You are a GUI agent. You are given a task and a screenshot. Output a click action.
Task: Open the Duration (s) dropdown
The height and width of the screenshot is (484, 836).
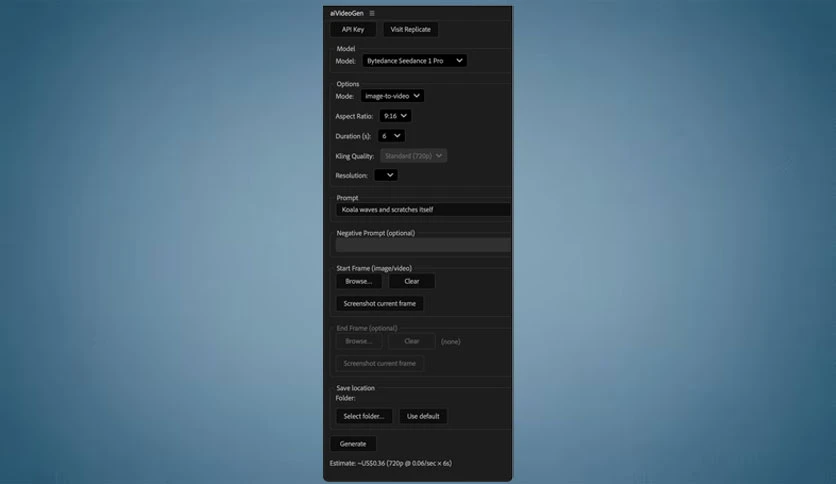click(391, 136)
